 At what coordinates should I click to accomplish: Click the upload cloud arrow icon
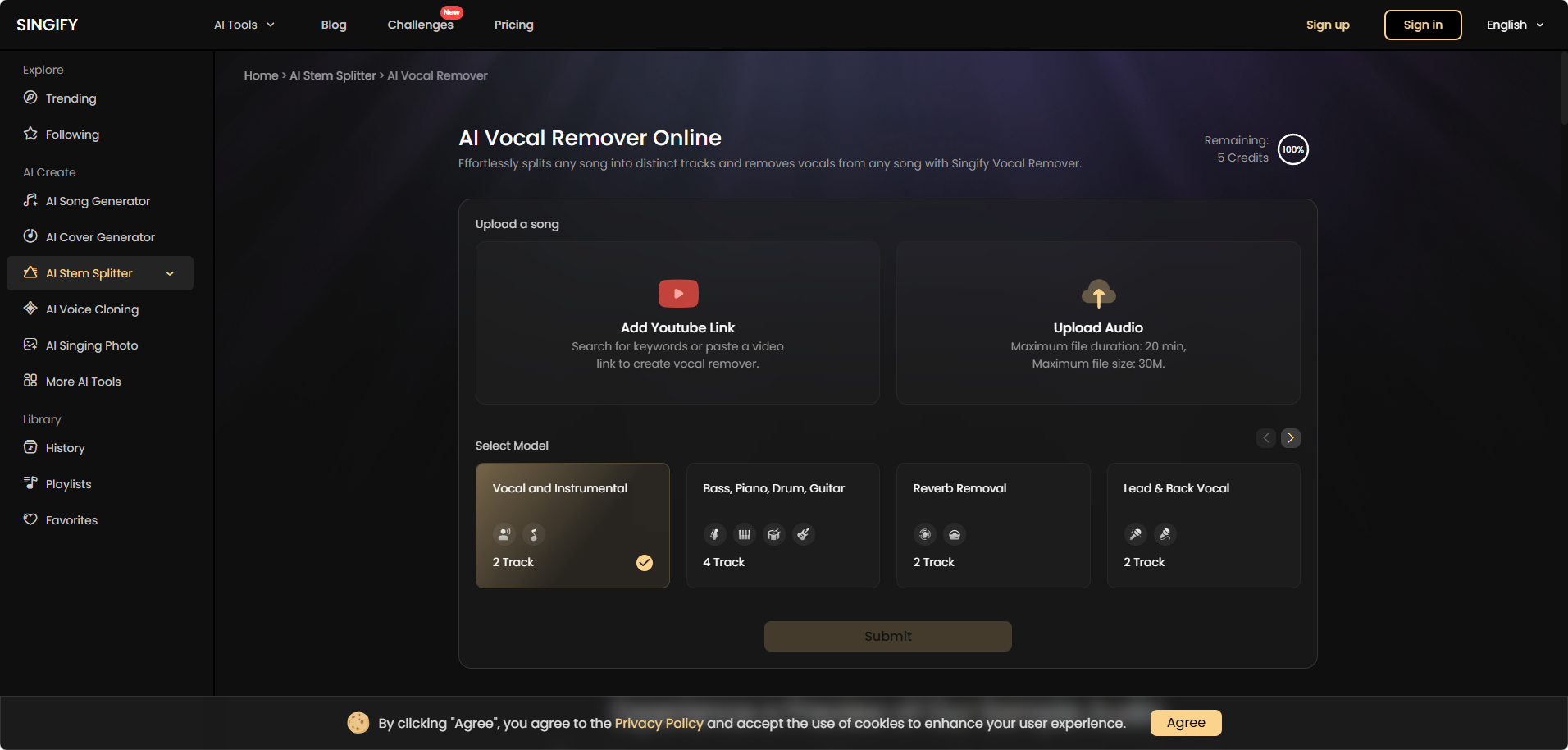pyautogui.click(x=1098, y=293)
